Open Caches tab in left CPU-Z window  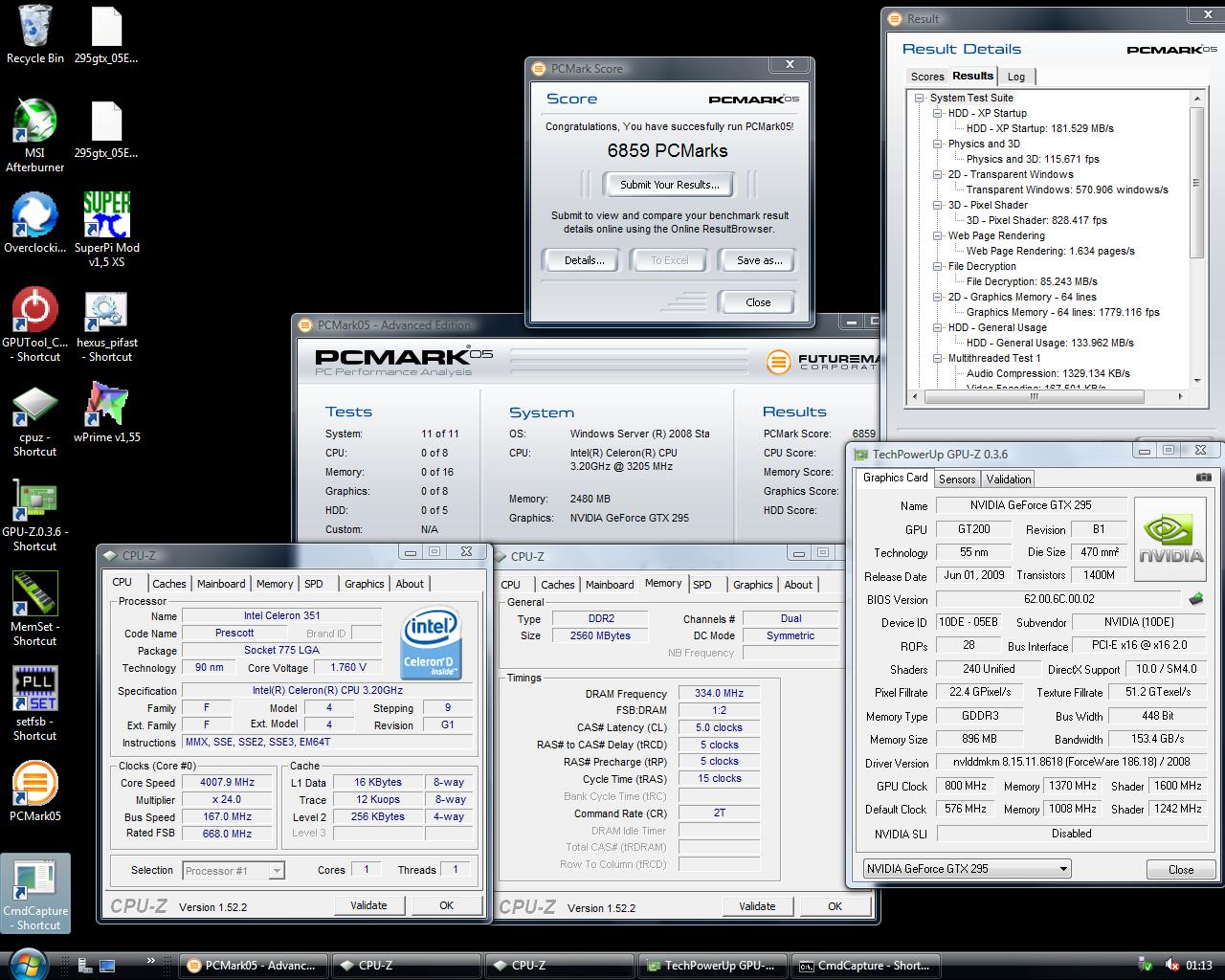coord(169,584)
